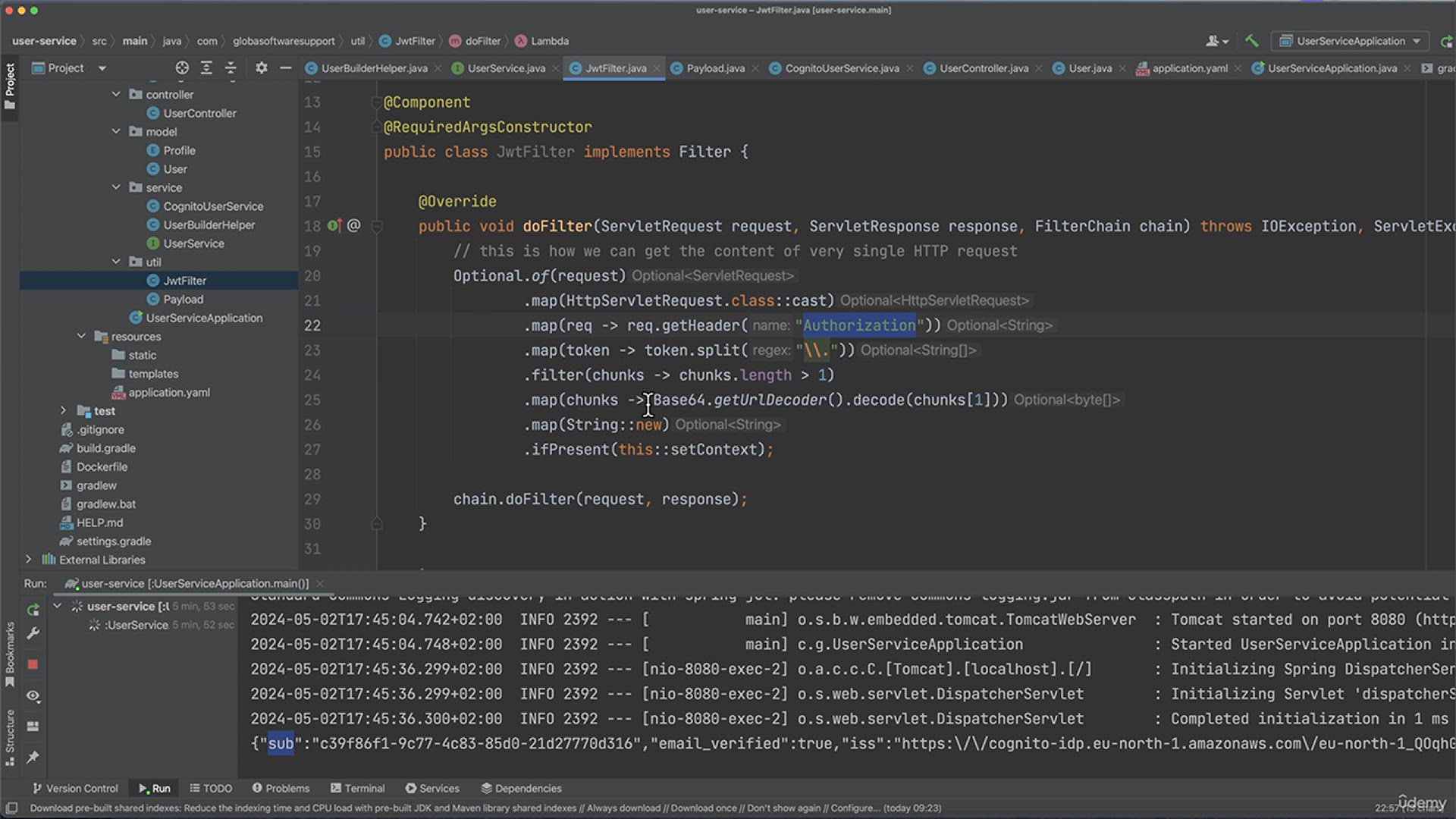
Task: Open the Project panel options gear icon
Action: pyautogui.click(x=261, y=67)
